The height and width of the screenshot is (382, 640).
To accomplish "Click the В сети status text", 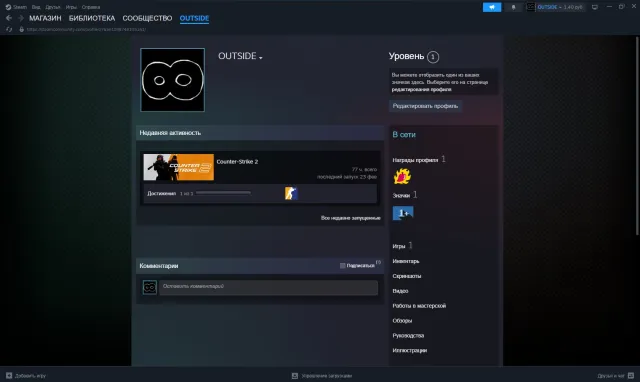I will pos(404,135).
